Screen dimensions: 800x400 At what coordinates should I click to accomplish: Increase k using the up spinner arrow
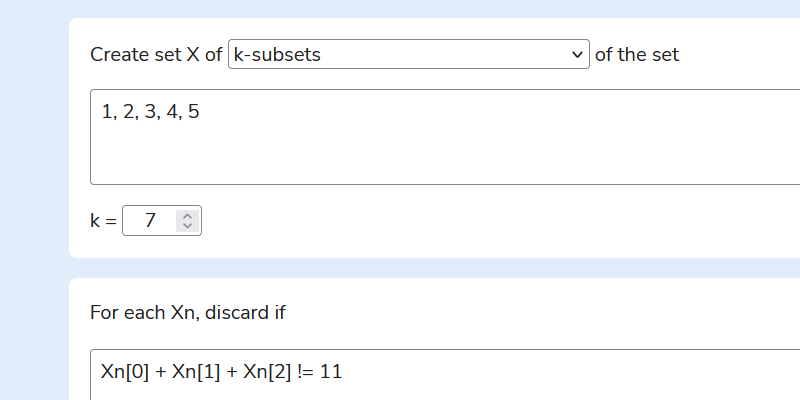pos(187,215)
